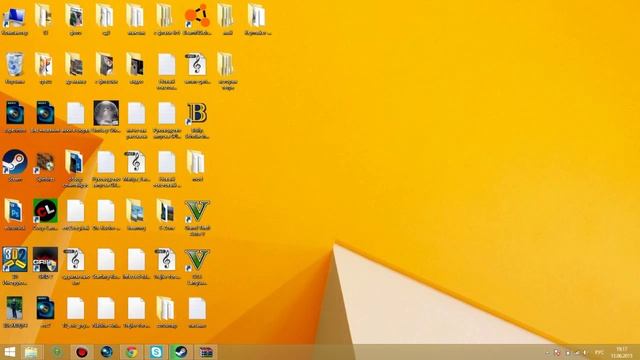This screenshot has height=360, width=640.
Task: Select the Steam desktop shortcut
Action: 15,166
